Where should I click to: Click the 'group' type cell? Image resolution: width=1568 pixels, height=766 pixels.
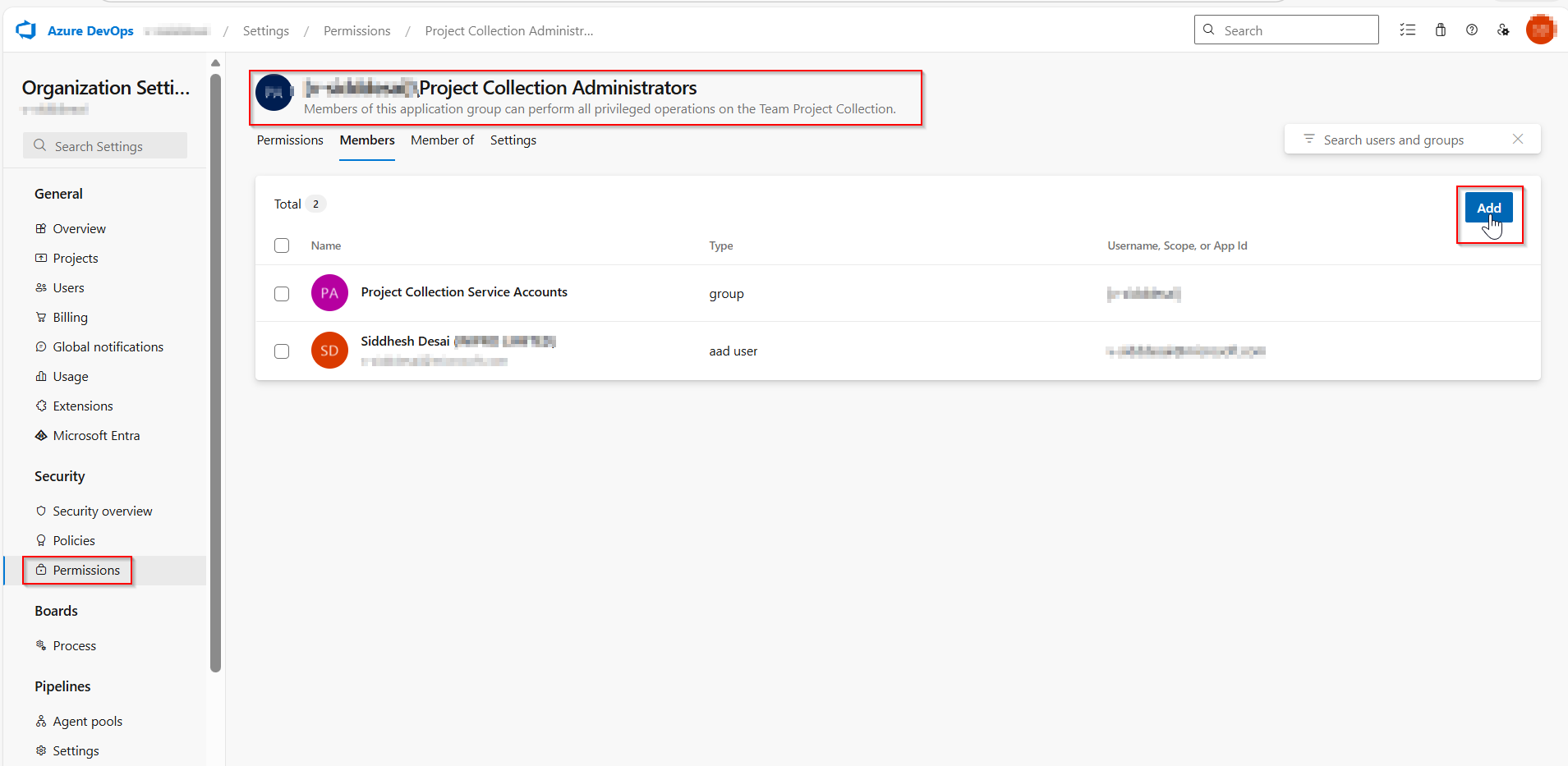[x=727, y=294]
